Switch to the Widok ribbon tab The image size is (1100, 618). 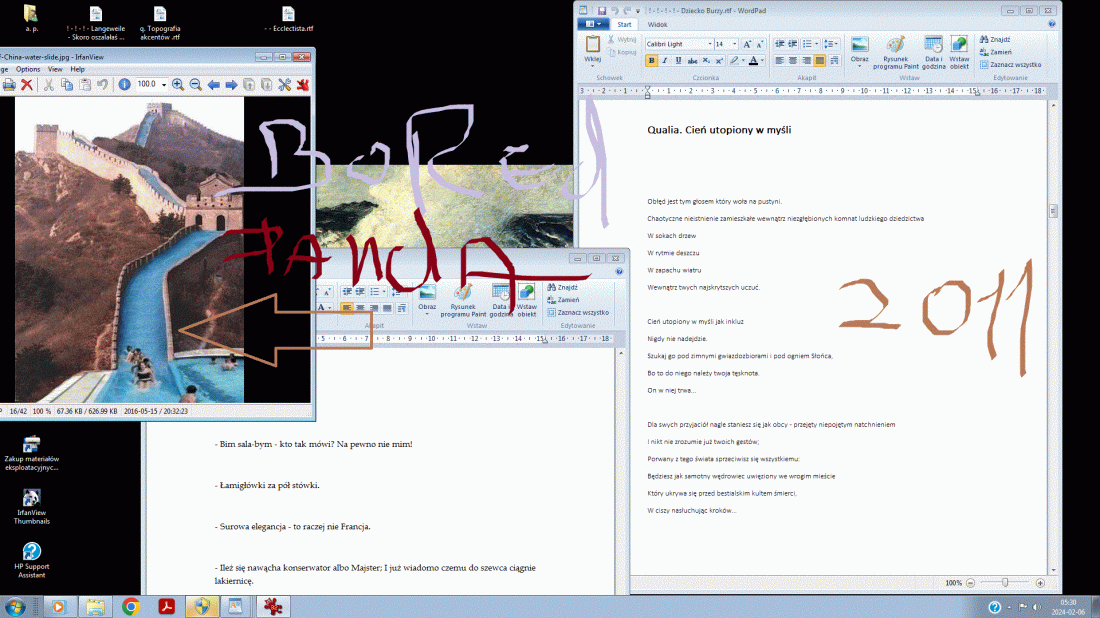coord(657,24)
